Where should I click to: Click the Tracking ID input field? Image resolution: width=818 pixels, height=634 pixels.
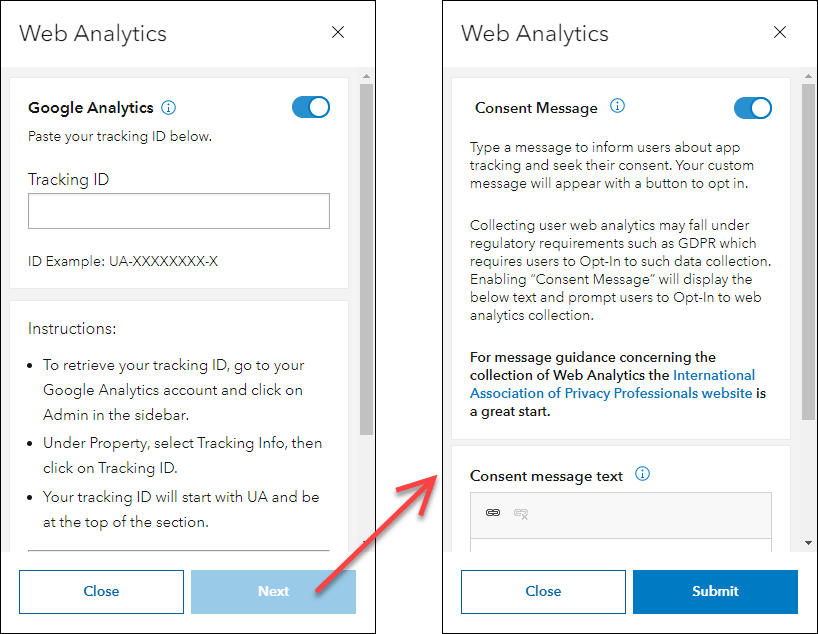[178, 211]
